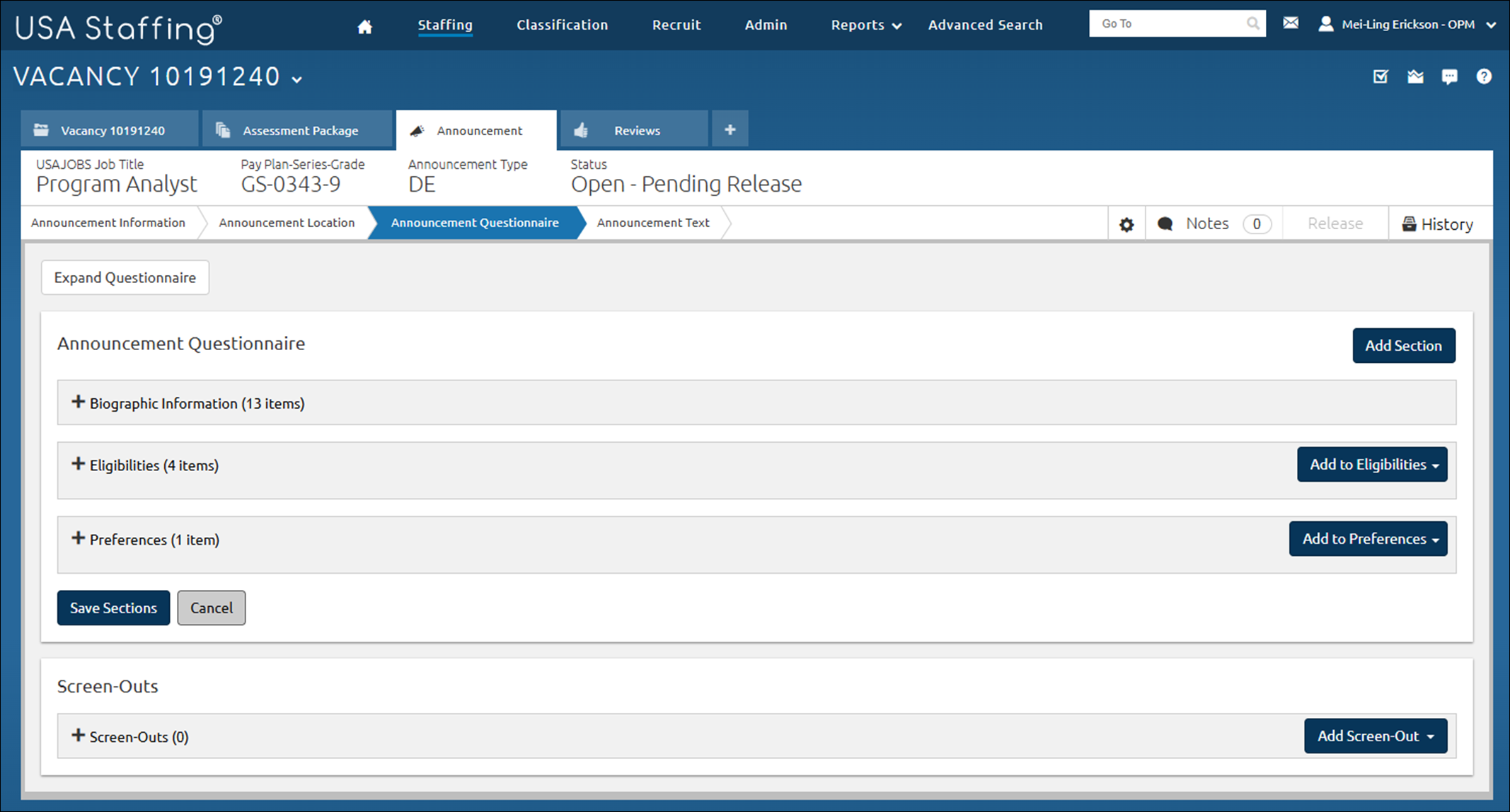Go to Announcement Location step

coord(287,223)
